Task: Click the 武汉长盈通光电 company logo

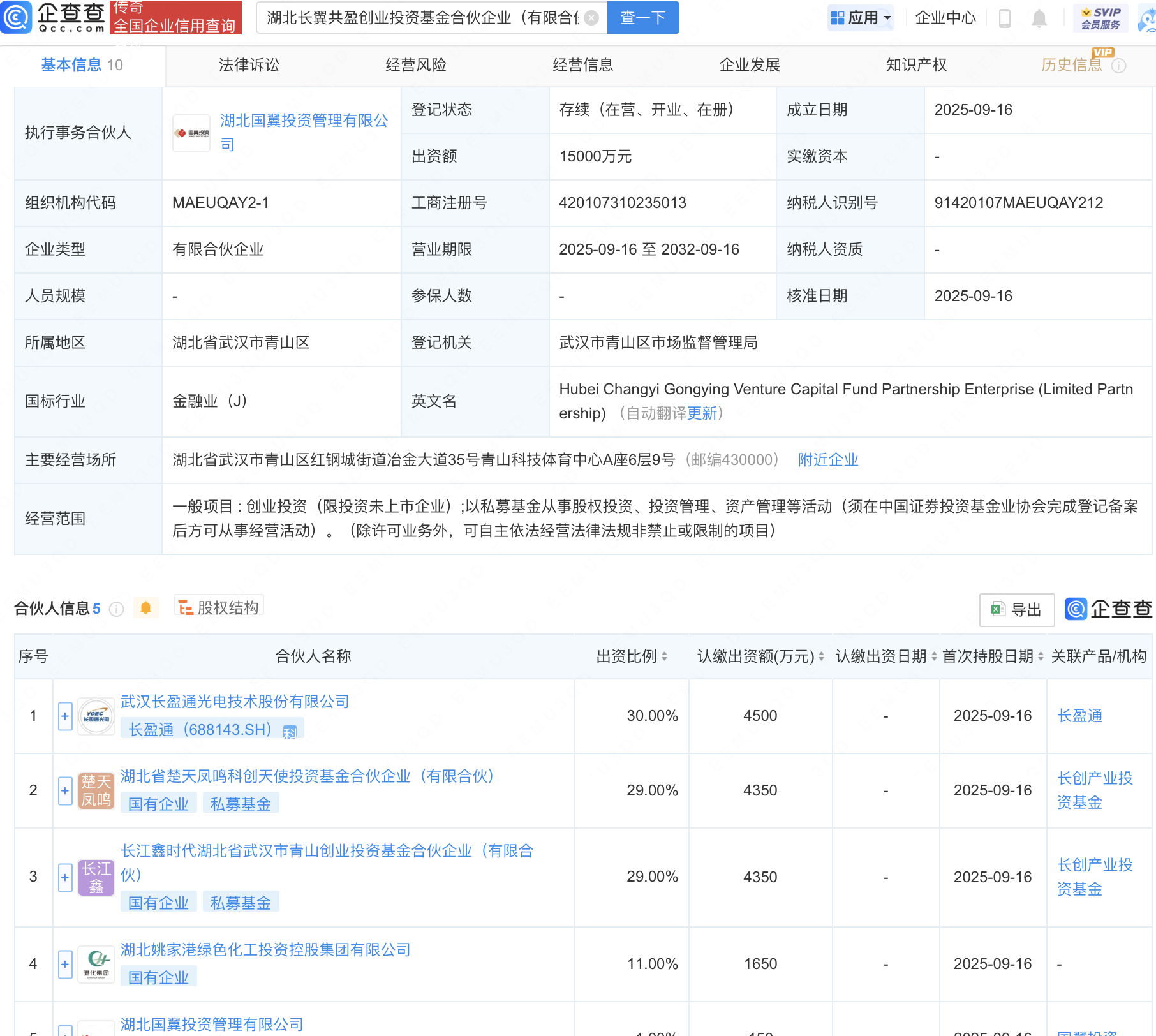Action: [x=96, y=716]
